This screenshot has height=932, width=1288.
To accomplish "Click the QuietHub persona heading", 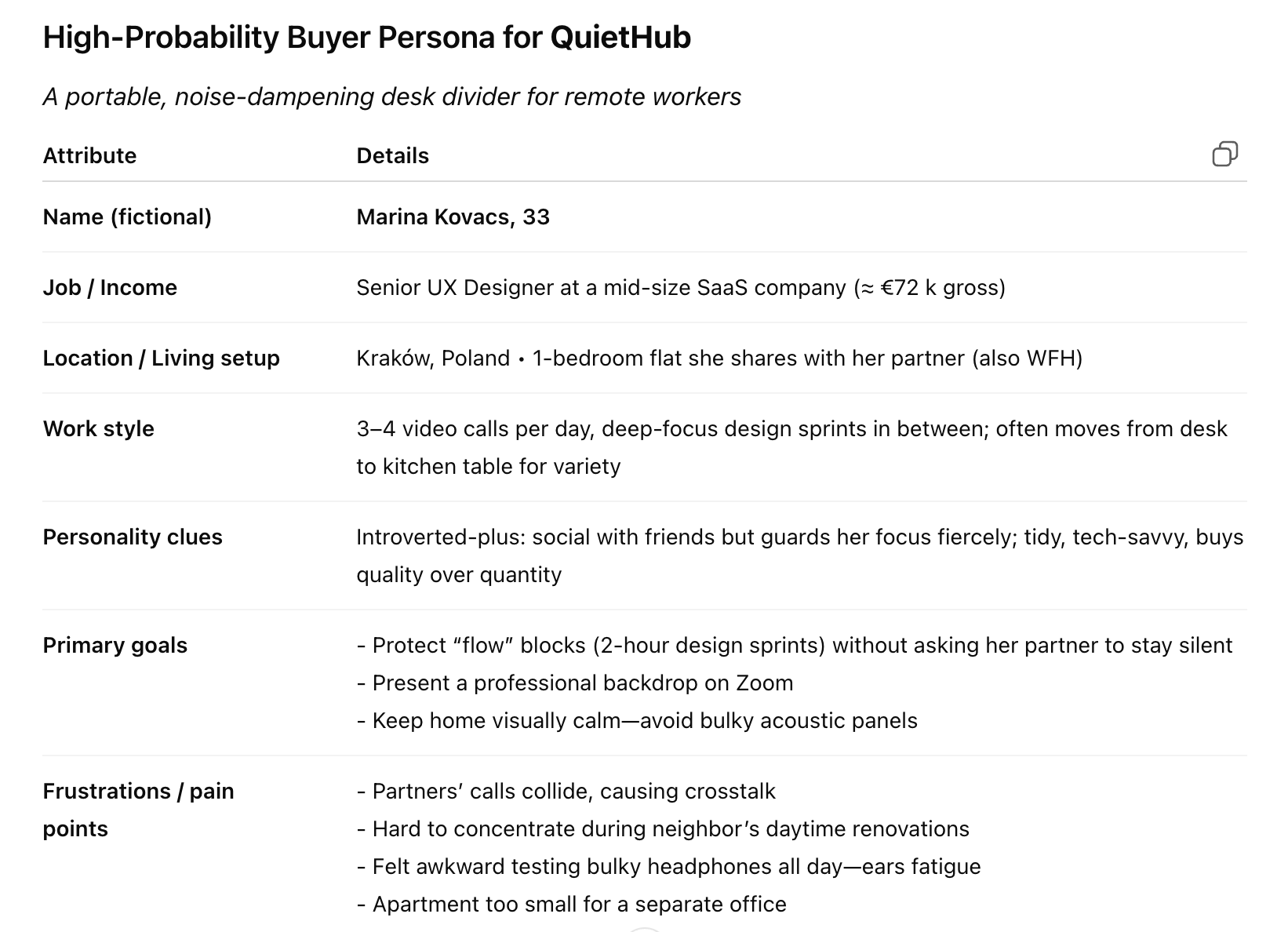I will 366,38.
